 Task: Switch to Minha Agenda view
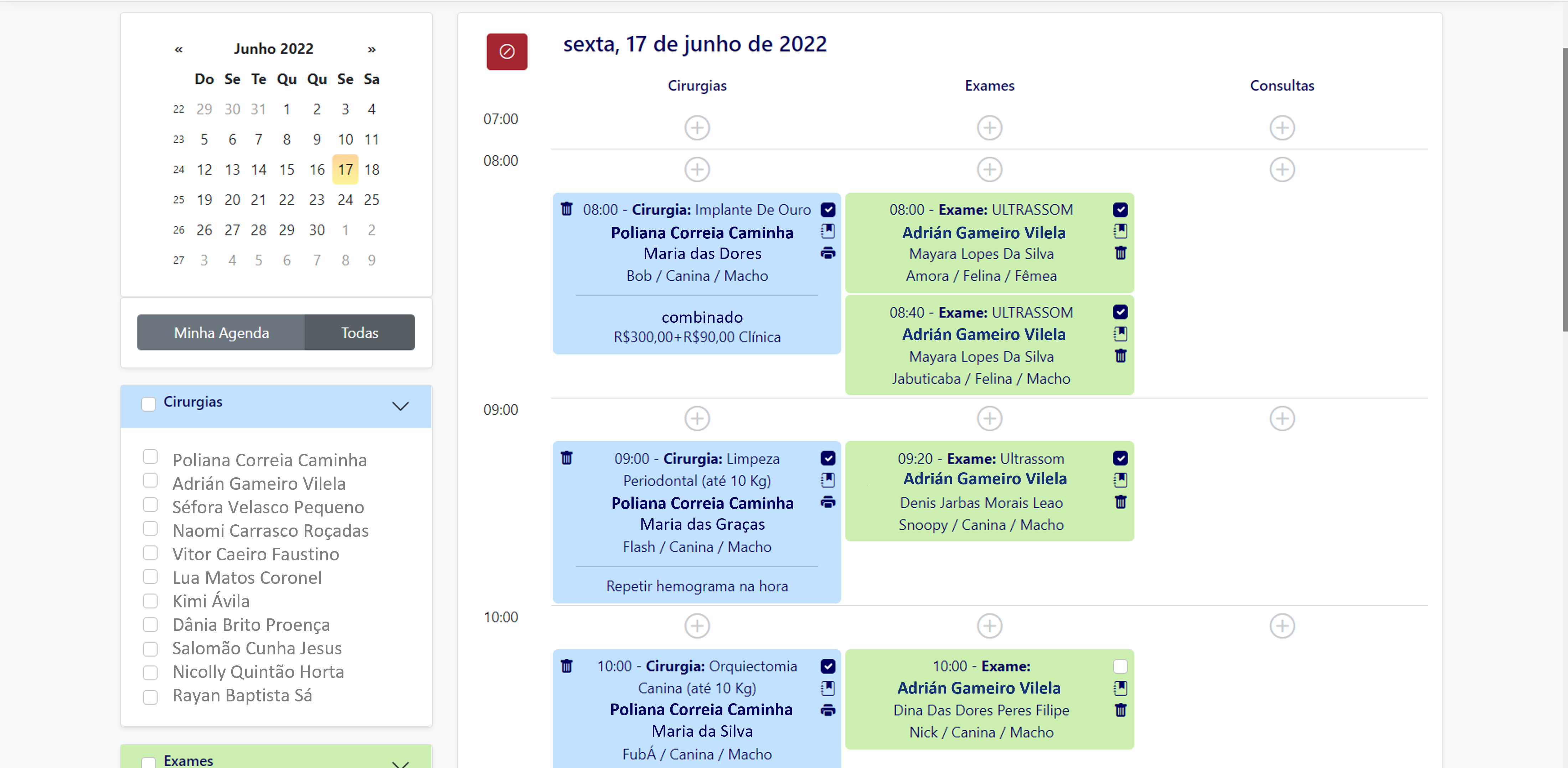(x=221, y=332)
